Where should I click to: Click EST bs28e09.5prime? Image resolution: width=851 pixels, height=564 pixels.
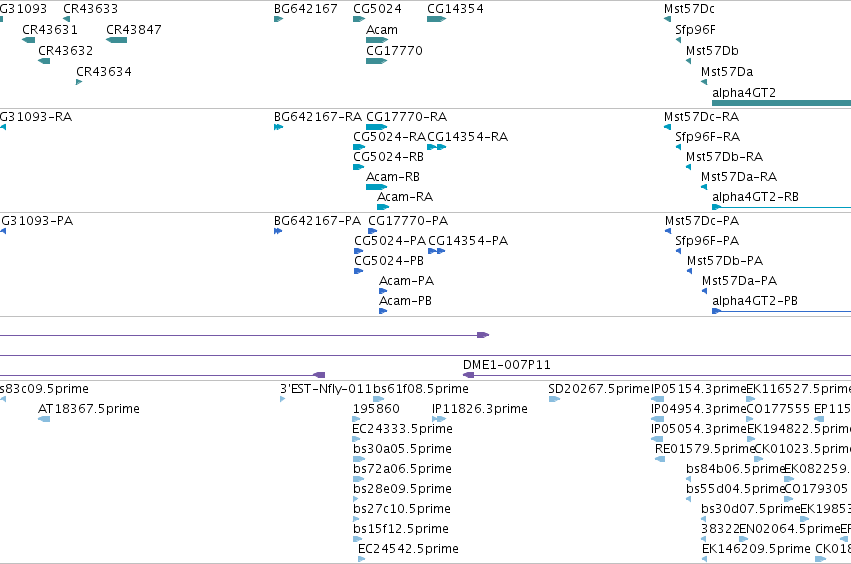click(402, 489)
